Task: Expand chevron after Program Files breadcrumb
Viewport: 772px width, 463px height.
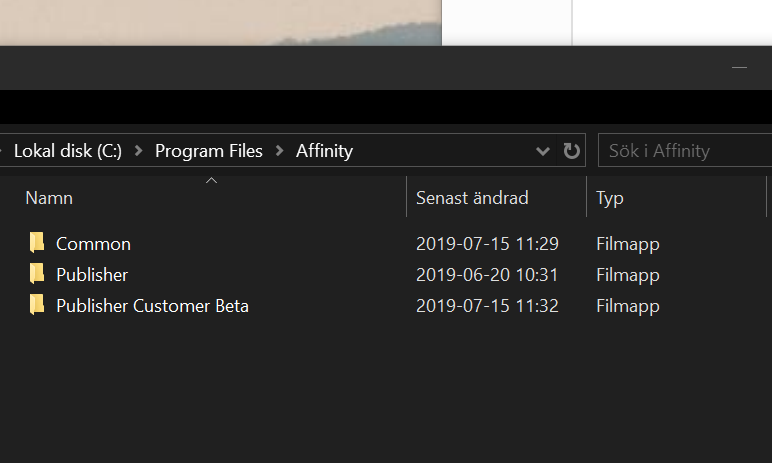Action: tap(280, 151)
